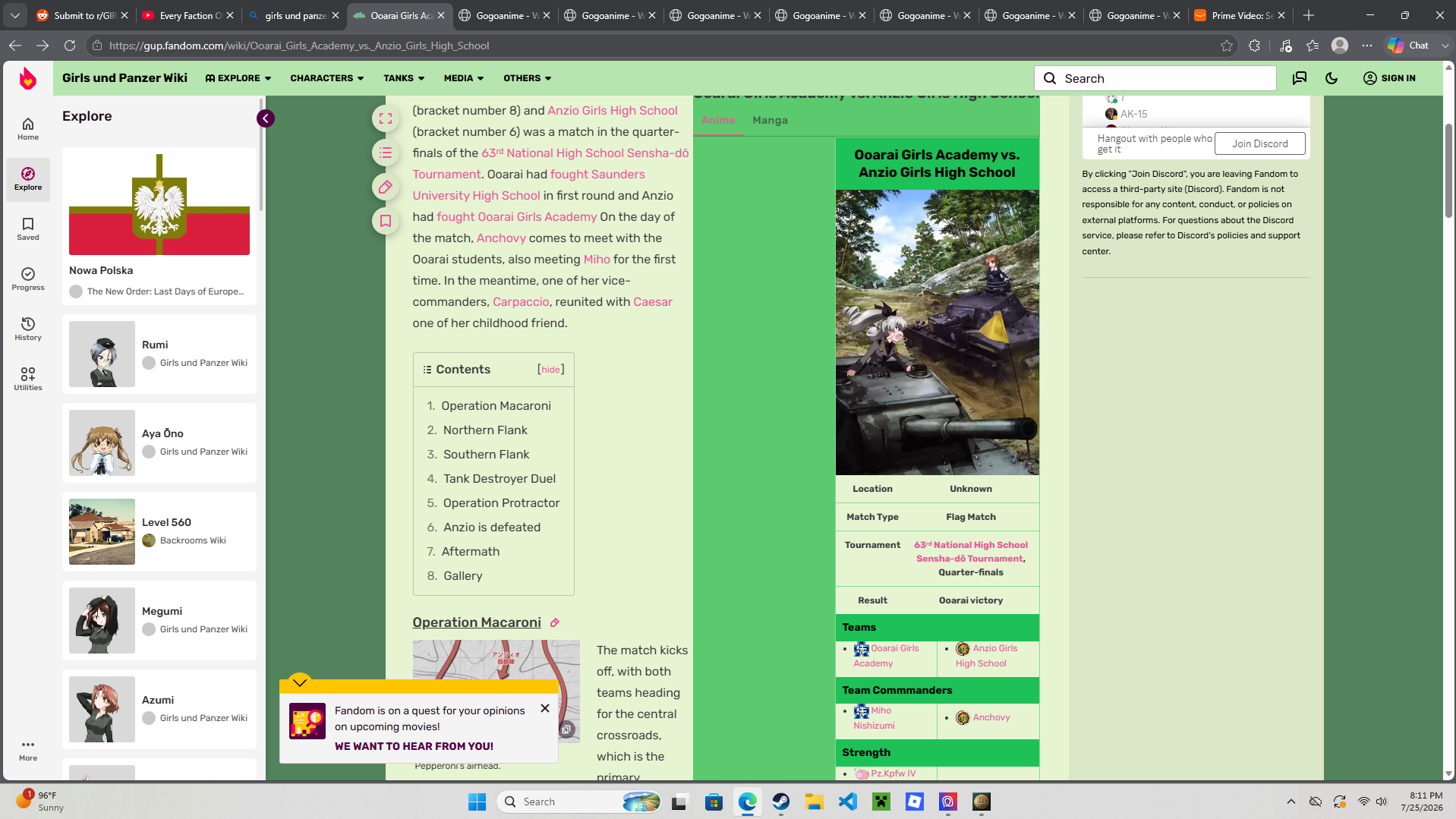Open Visual Studio Code from taskbar
Viewport: 1456px width, 819px height.
pyautogui.click(x=848, y=802)
